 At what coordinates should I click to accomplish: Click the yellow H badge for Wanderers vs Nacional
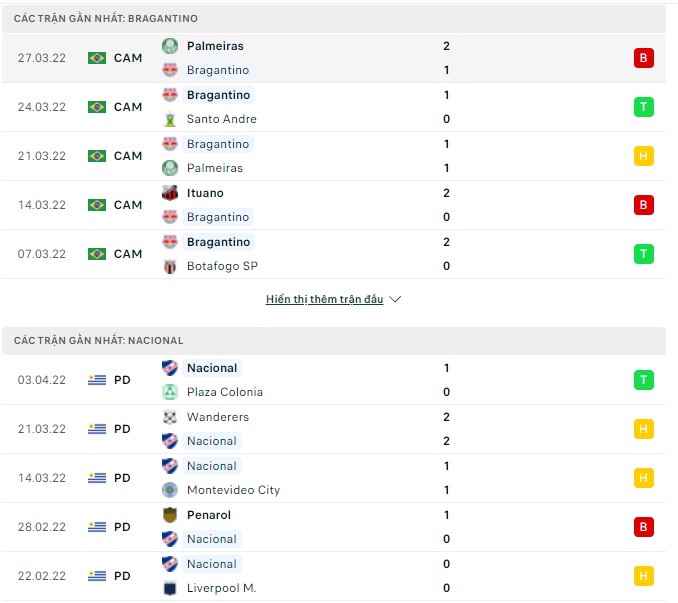[643, 429]
